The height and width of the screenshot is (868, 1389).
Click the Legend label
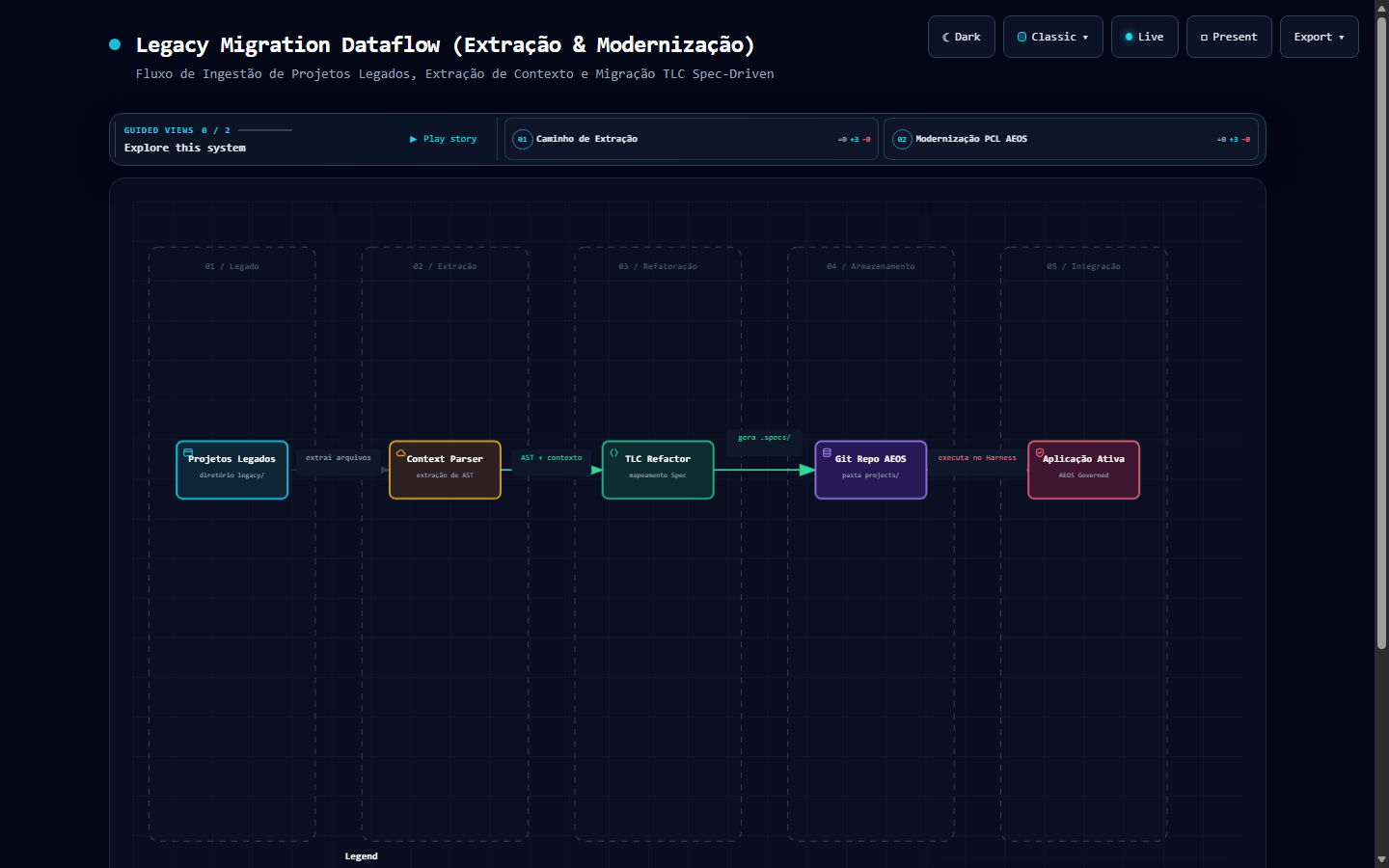[x=362, y=856]
